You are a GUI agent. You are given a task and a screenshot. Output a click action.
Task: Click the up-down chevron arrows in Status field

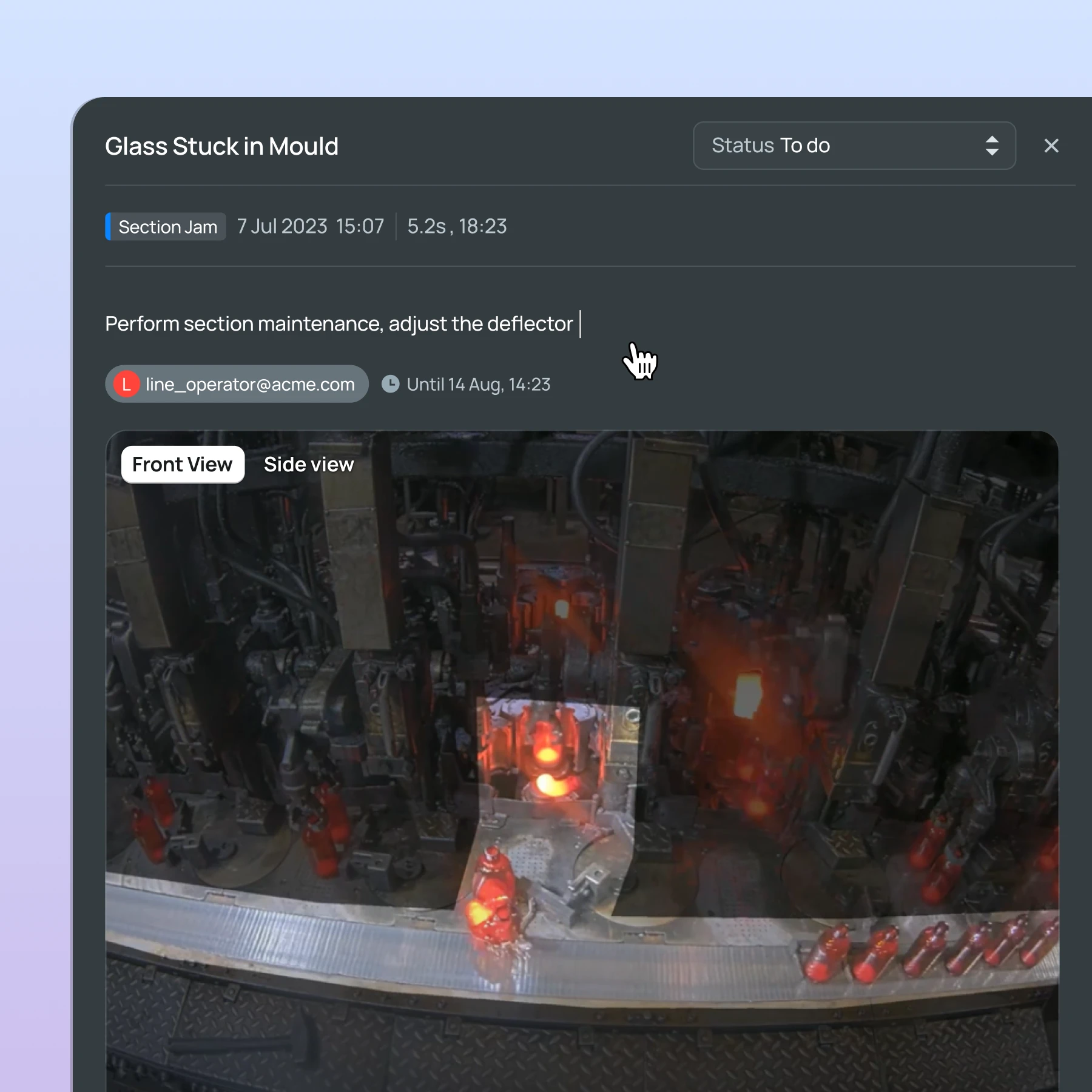click(991, 146)
